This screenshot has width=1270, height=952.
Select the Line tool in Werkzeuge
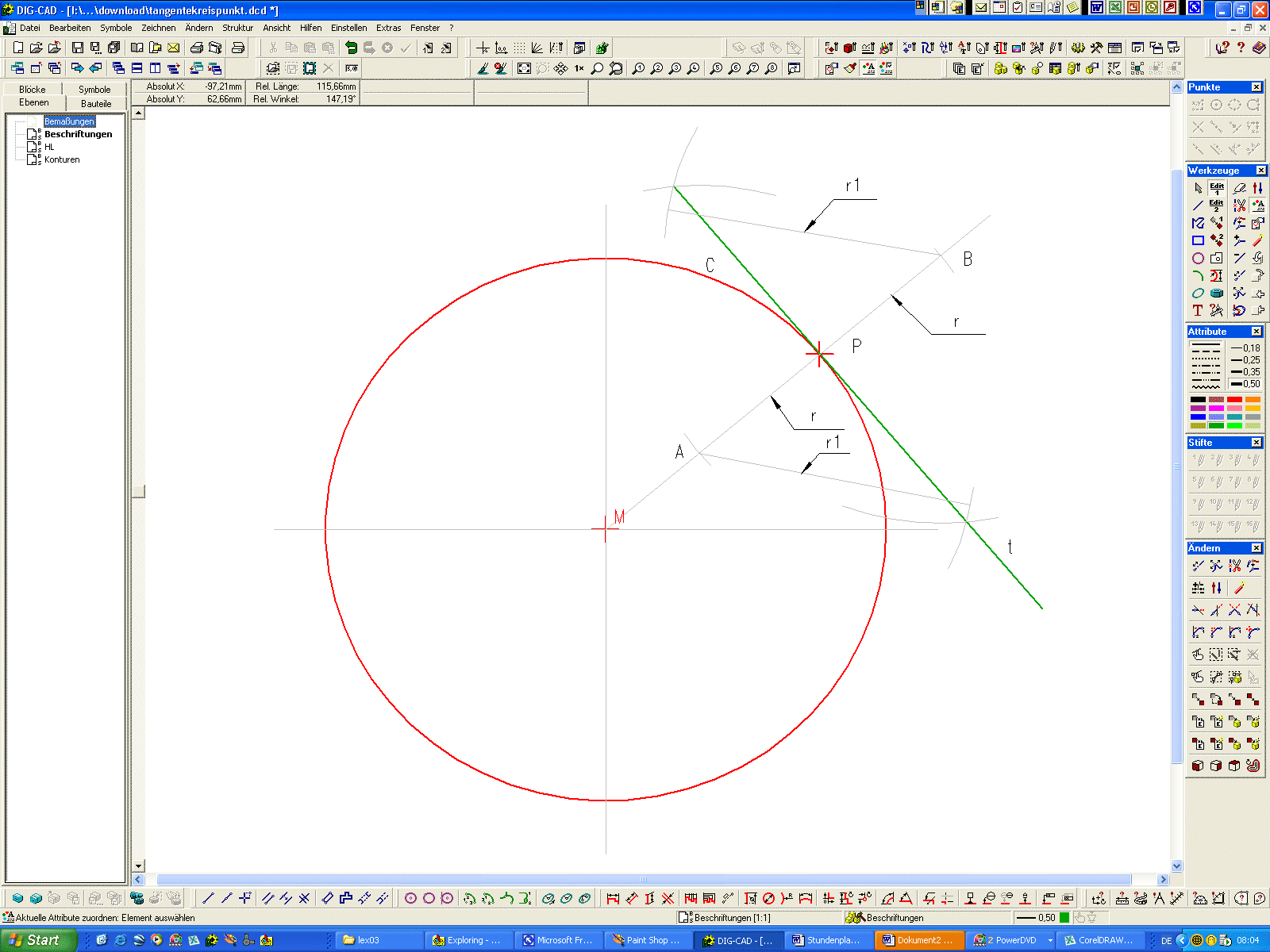(1198, 205)
